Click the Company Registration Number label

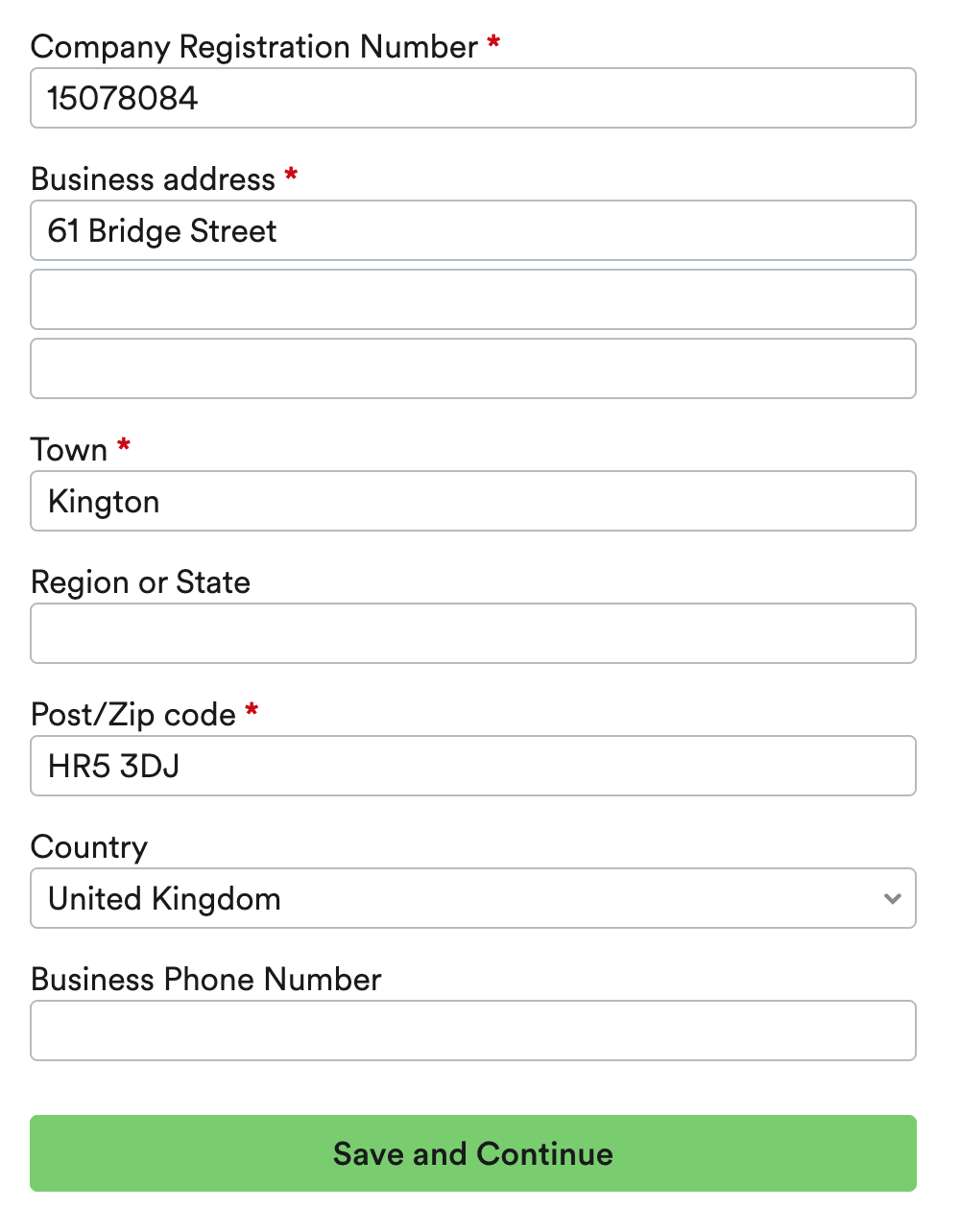coord(254,47)
